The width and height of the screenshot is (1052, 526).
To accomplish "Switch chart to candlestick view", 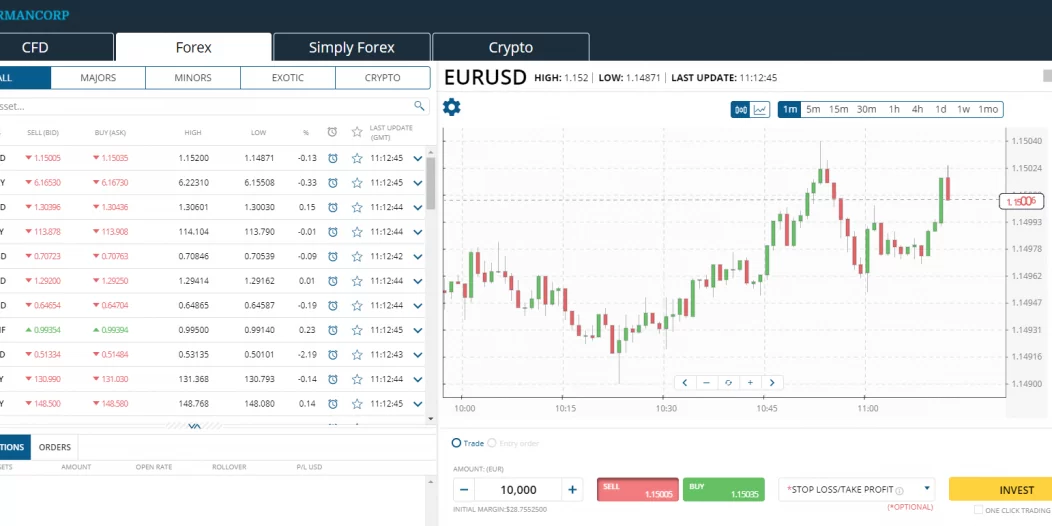I will click(x=741, y=109).
